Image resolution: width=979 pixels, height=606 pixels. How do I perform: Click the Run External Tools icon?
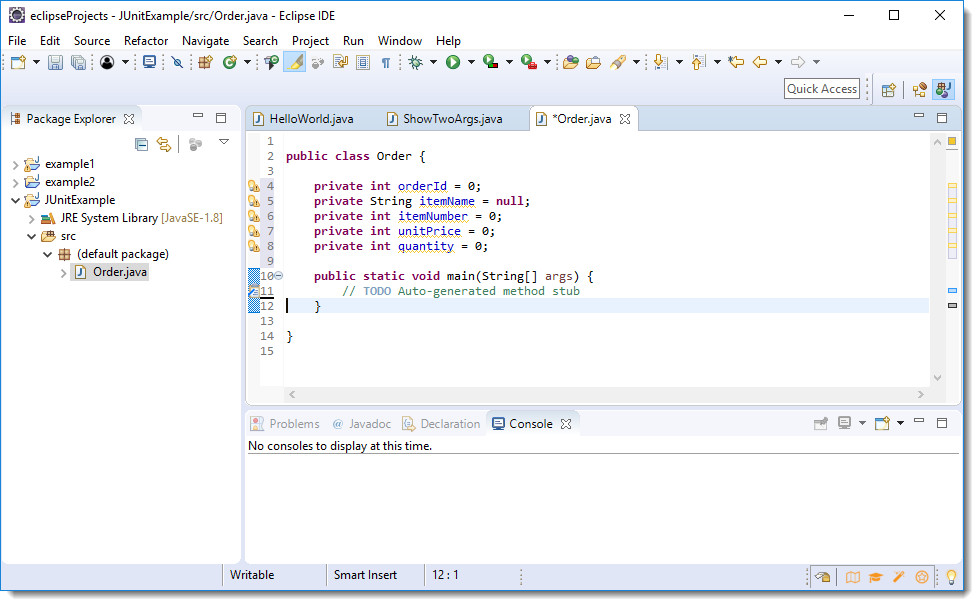529,62
